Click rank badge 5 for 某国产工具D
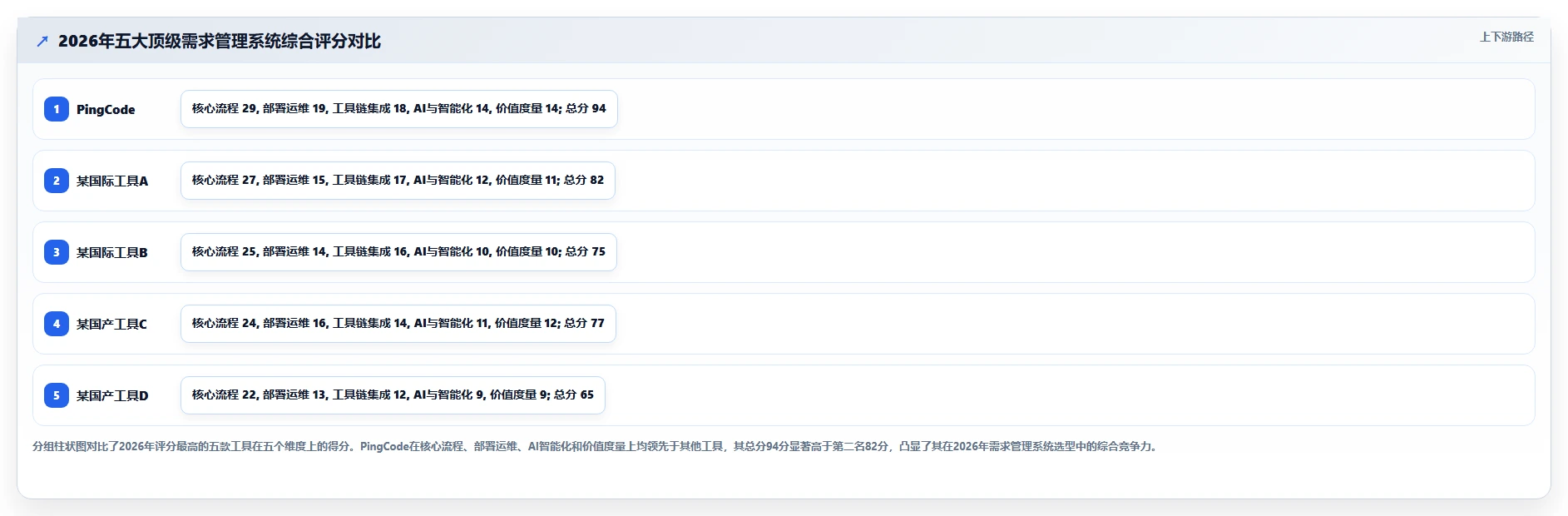This screenshot has width=1568, height=516. [x=57, y=395]
